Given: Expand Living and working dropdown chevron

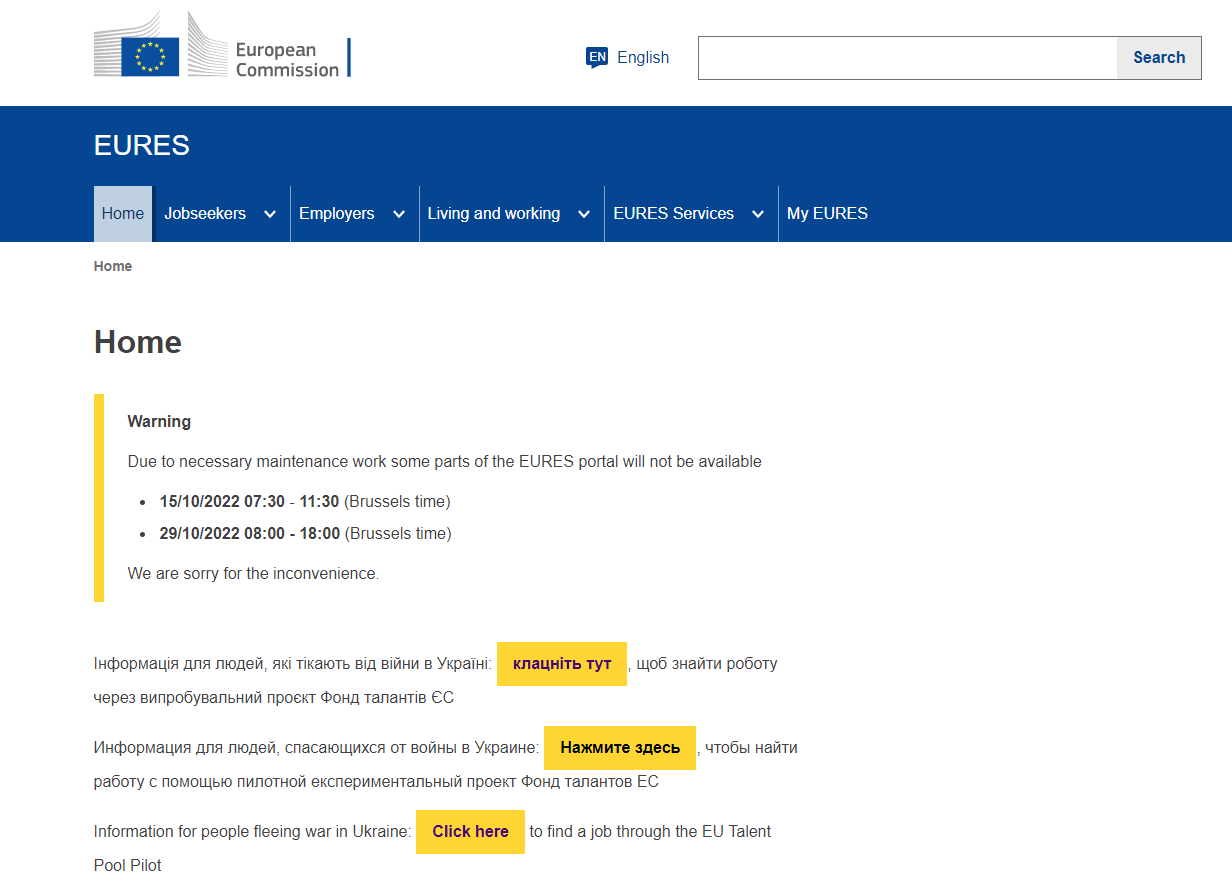Looking at the screenshot, I should pyautogui.click(x=584, y=214).
